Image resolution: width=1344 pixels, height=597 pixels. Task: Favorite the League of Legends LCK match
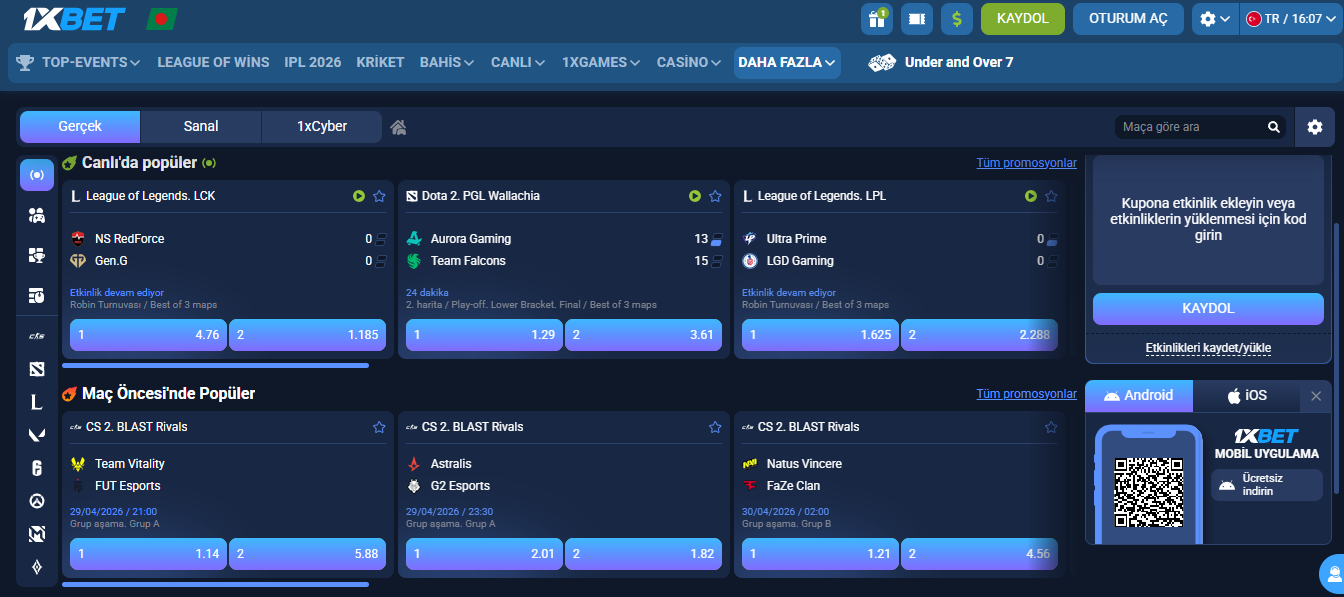pyautogui.click(x=379, y=196)
